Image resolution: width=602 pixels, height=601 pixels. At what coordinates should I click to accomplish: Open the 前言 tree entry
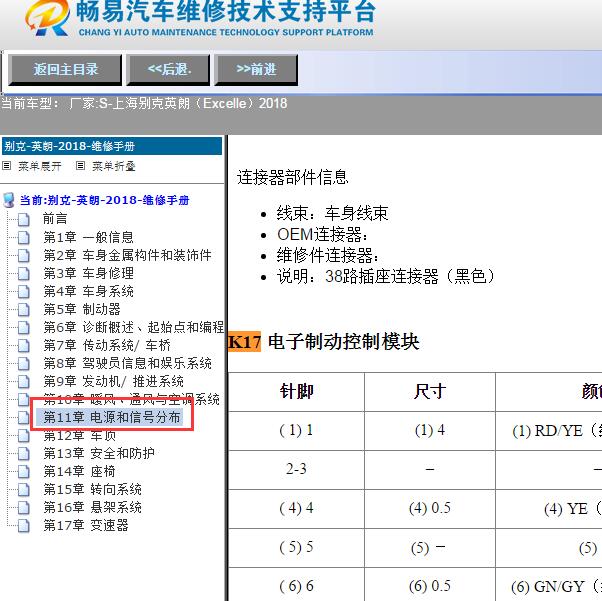click(x=55, y=219)
